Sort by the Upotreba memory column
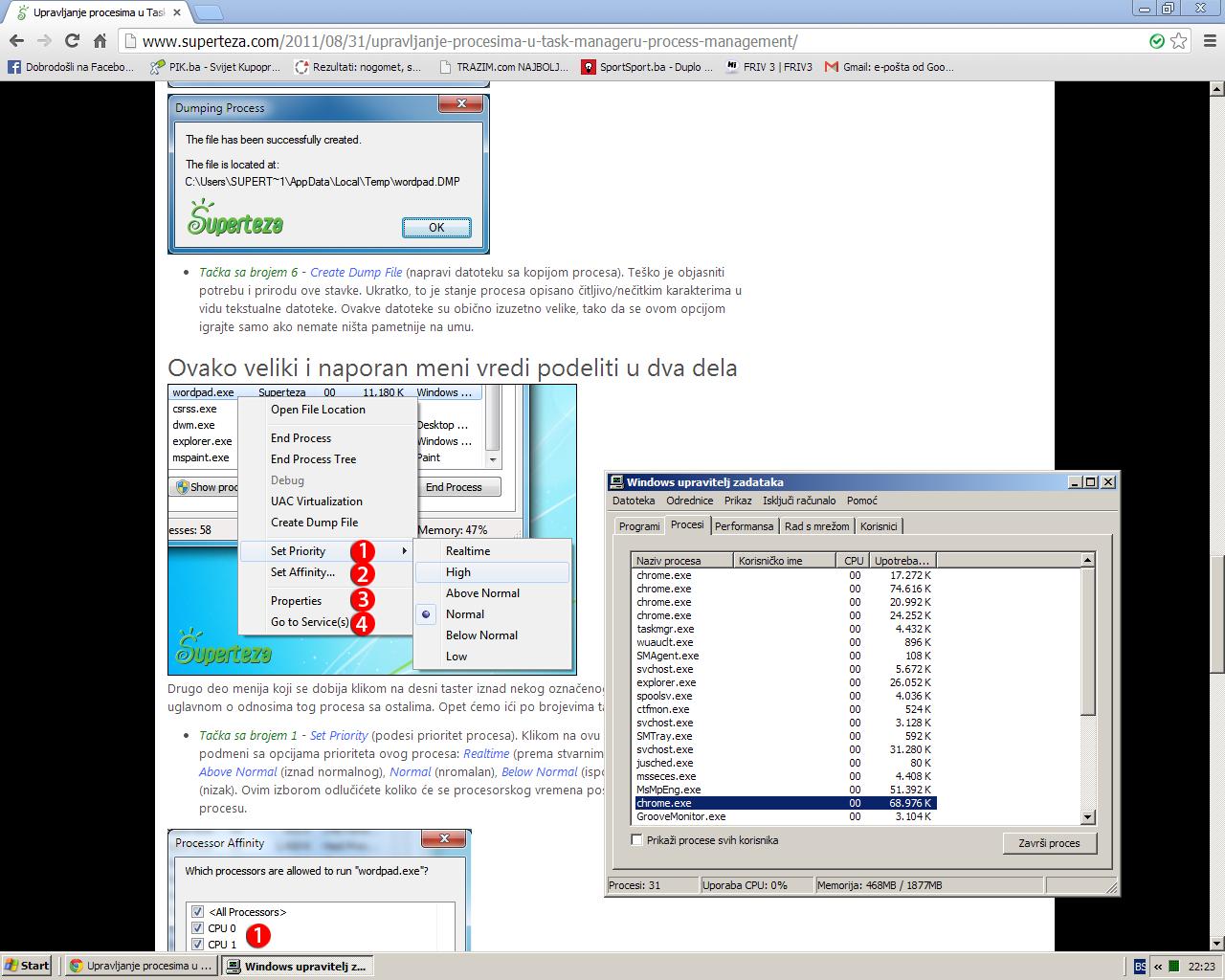1225x980 pixels. tap(902, 561)
